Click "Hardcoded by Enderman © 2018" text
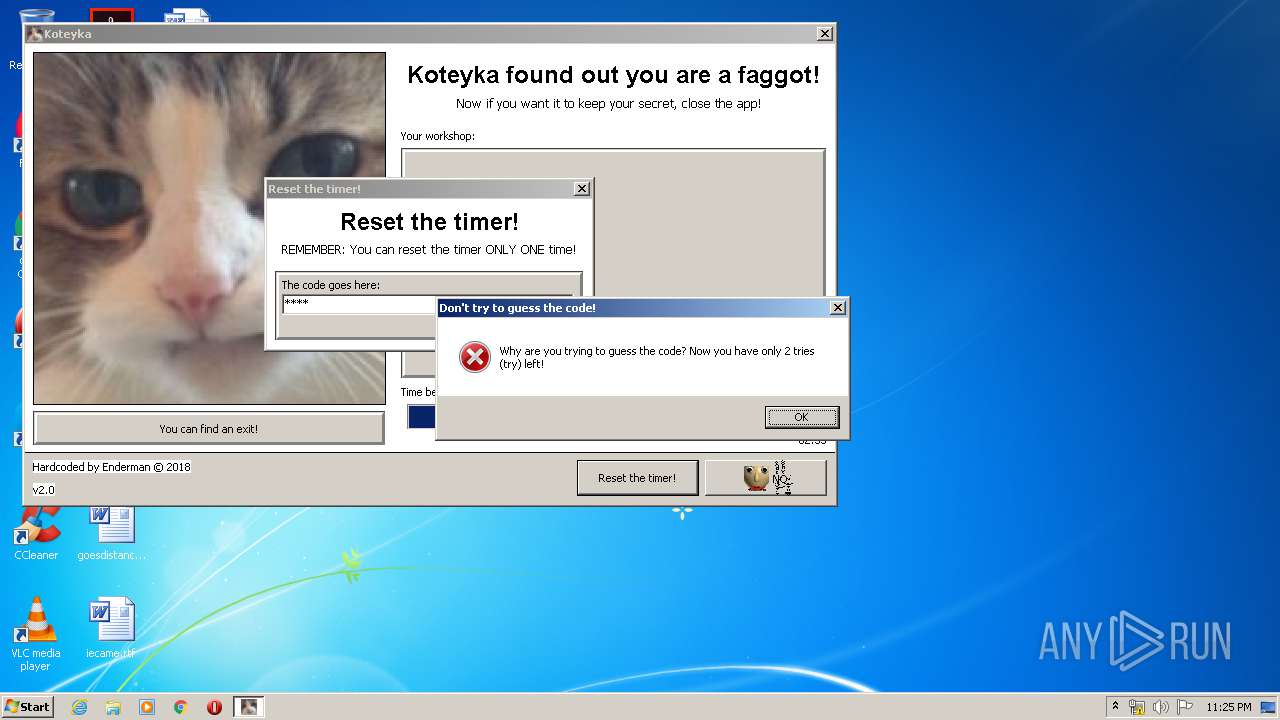 111,467
